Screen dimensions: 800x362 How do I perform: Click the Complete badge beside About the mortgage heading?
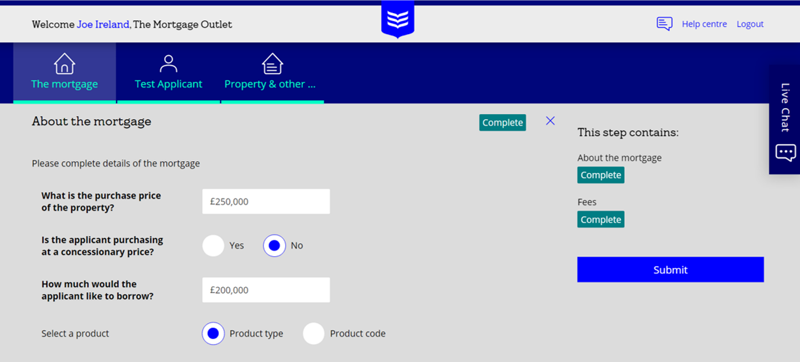(503, 122)
